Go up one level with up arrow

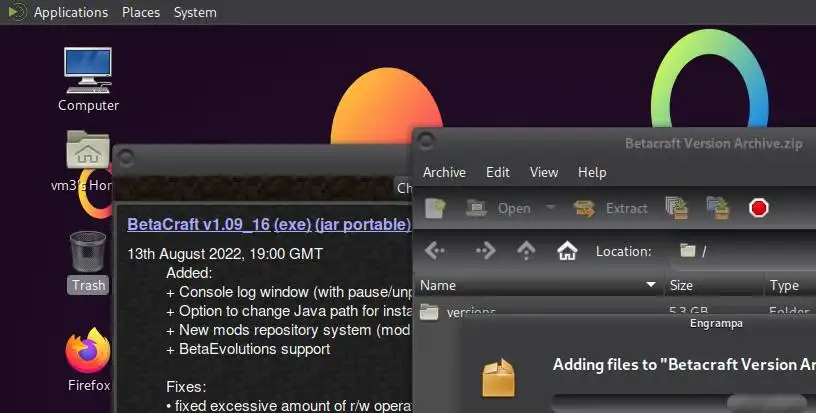coord(526,251)
